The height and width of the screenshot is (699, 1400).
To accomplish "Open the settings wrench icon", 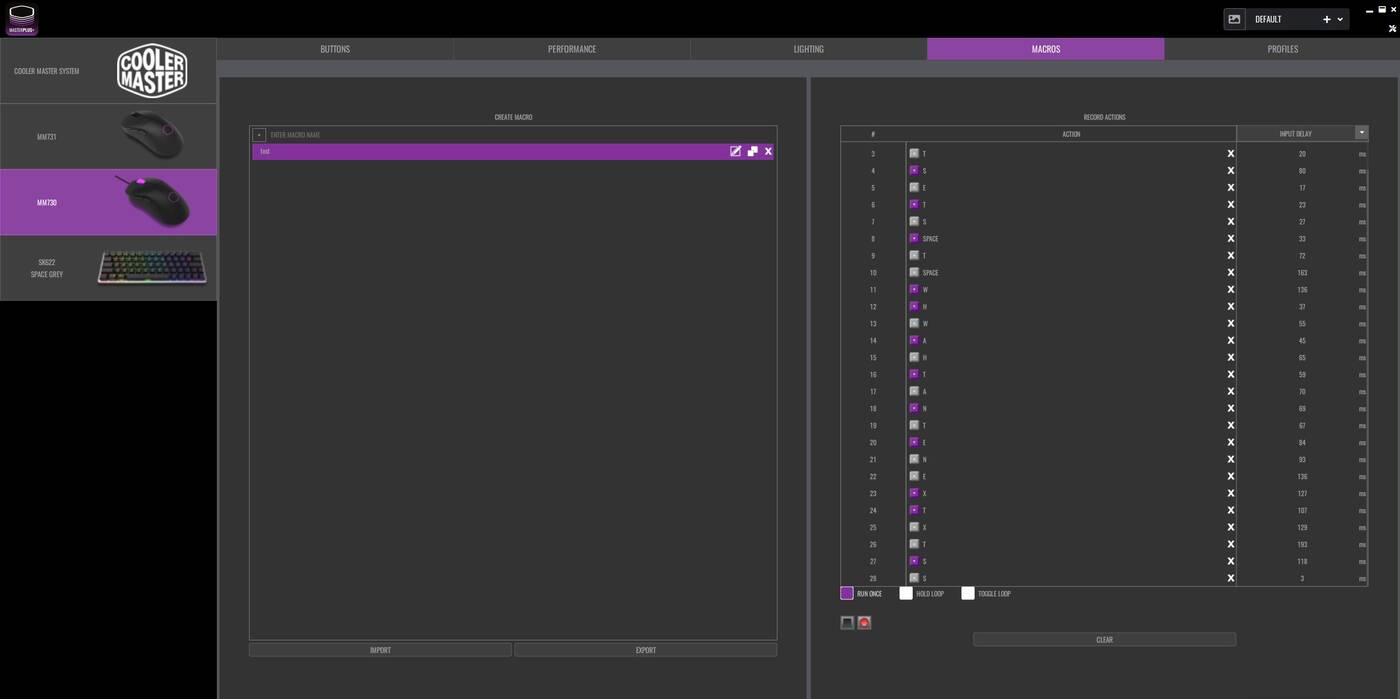I will [1392, 29].
